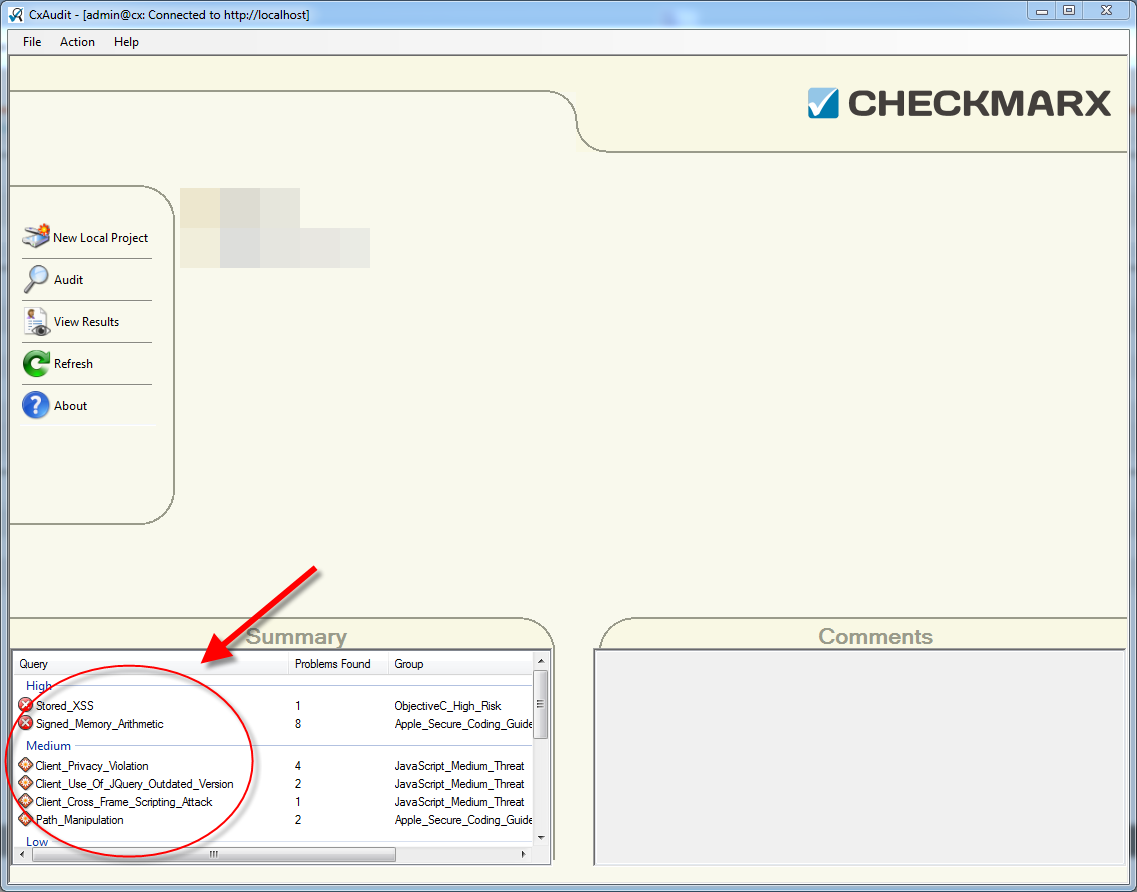Click the red icon beside Signed_Memory_Arithmetic
Screen dimensions: 1137x892
tap(25, 723)
